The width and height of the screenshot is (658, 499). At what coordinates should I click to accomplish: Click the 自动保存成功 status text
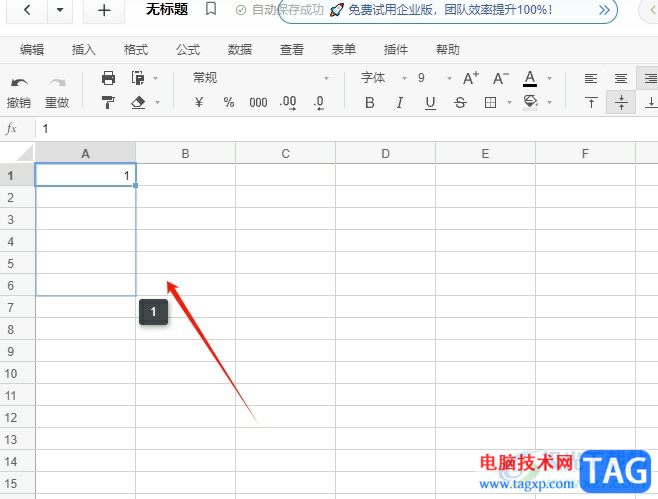(x=288, y=10)
